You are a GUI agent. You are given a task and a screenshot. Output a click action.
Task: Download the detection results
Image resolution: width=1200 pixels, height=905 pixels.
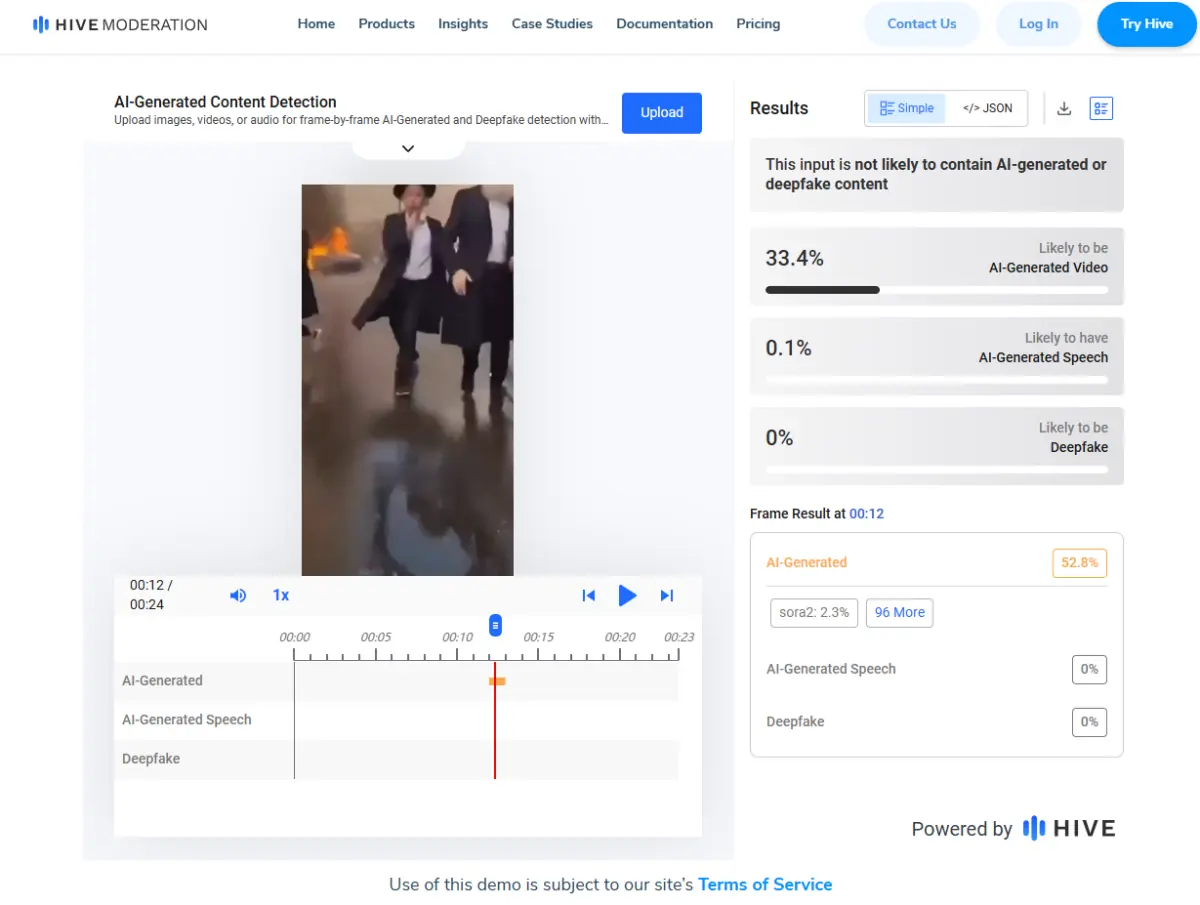(x=1064, y=108)
